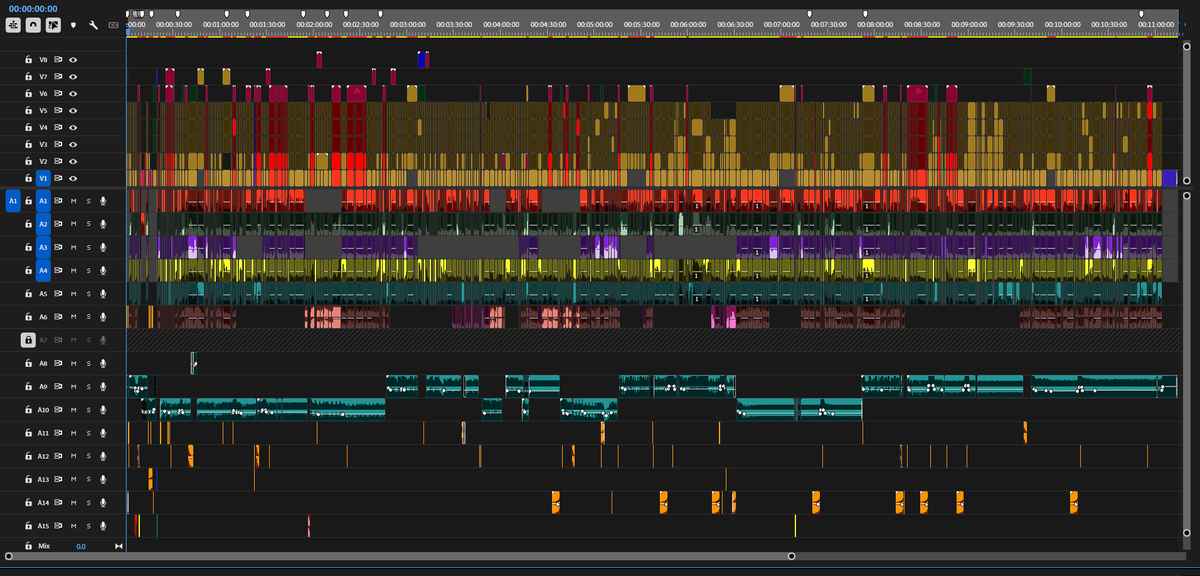Mute track A9
The image size is (1200, 576).
[x=73, y=387]
